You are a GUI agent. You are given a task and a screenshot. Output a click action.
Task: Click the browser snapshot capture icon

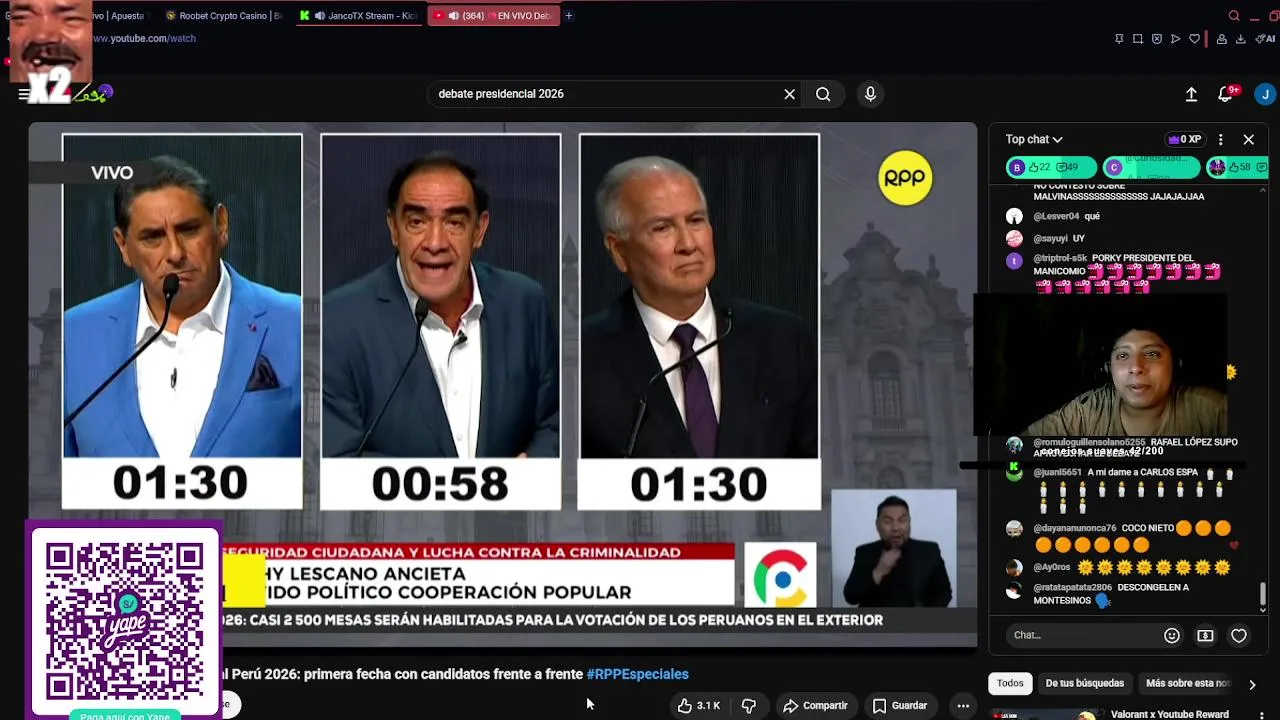1138,39
